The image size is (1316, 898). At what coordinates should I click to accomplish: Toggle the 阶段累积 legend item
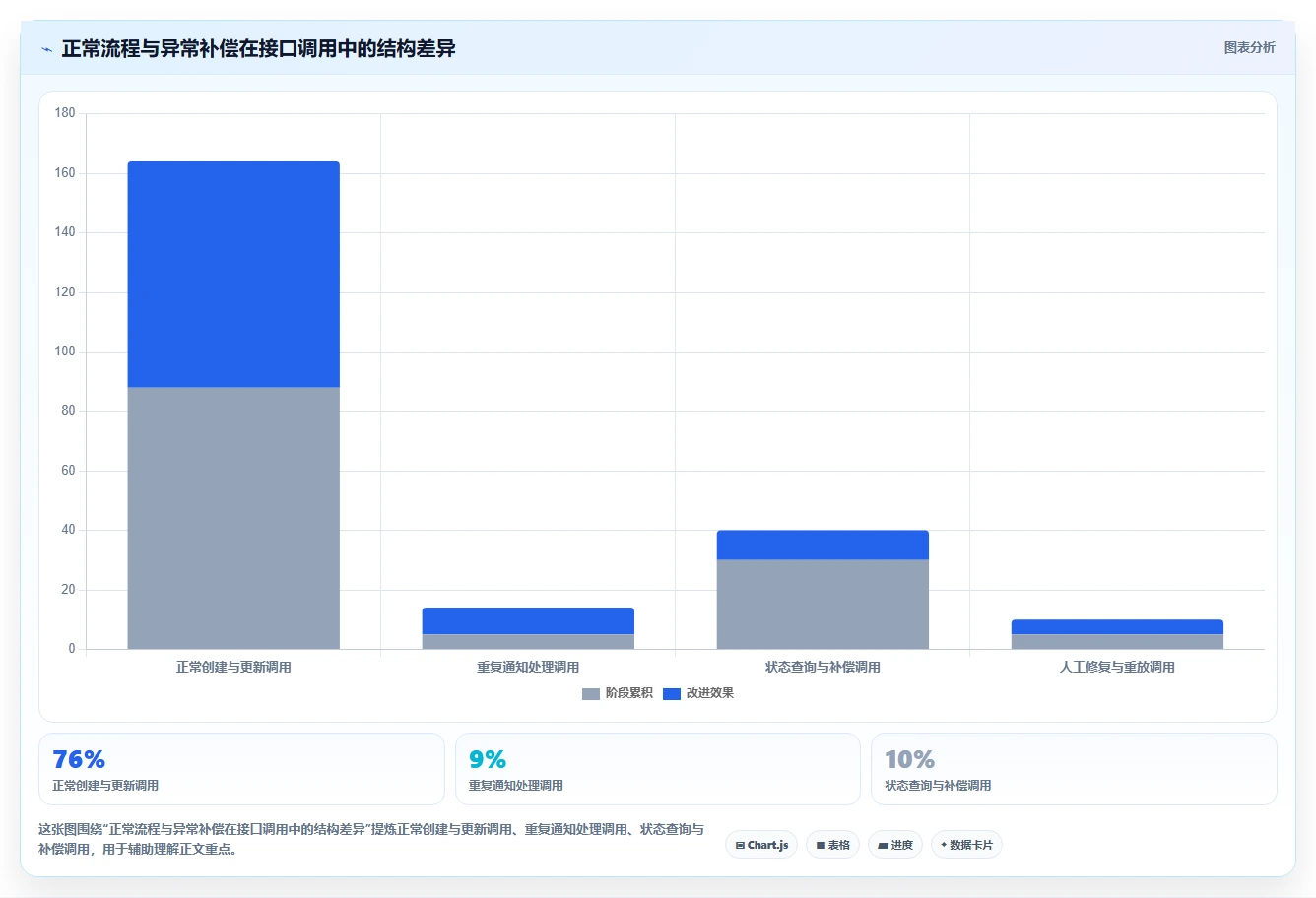pos(618,693)
